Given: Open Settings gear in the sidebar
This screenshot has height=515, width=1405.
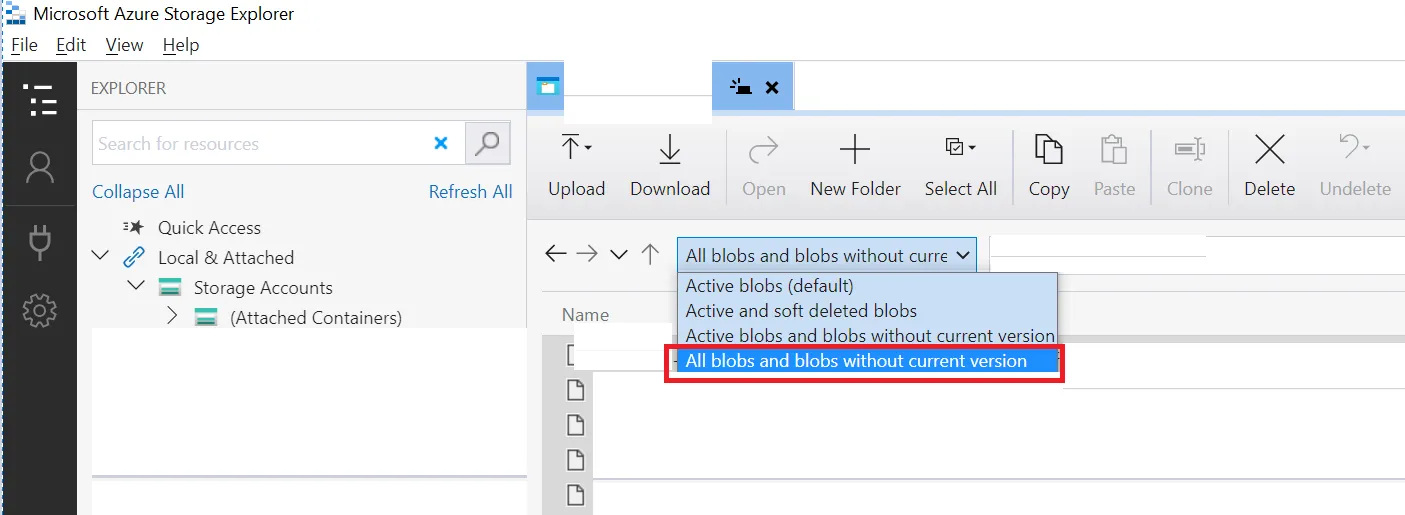Looking at the screenshot, I should pos(40,311).
